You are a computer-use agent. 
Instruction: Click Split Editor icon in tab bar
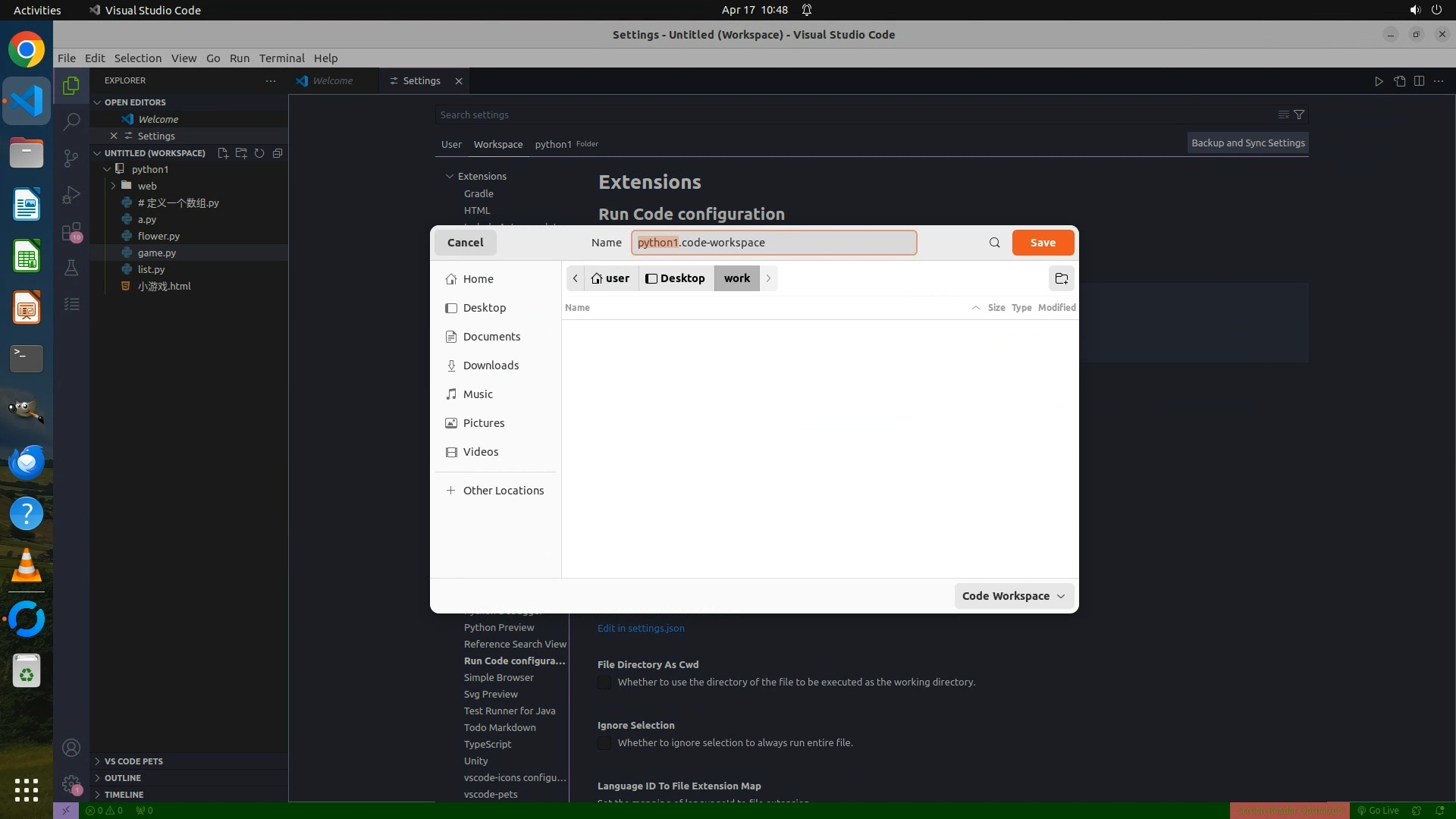pos(1419,81)
